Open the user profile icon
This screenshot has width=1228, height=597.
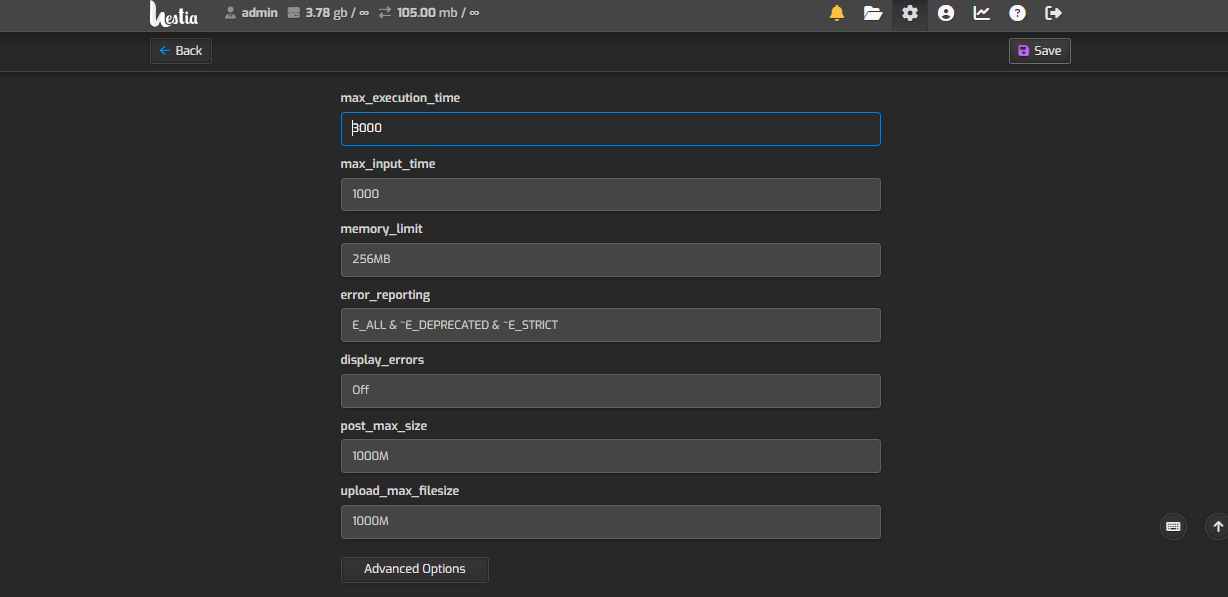[946, 13]
